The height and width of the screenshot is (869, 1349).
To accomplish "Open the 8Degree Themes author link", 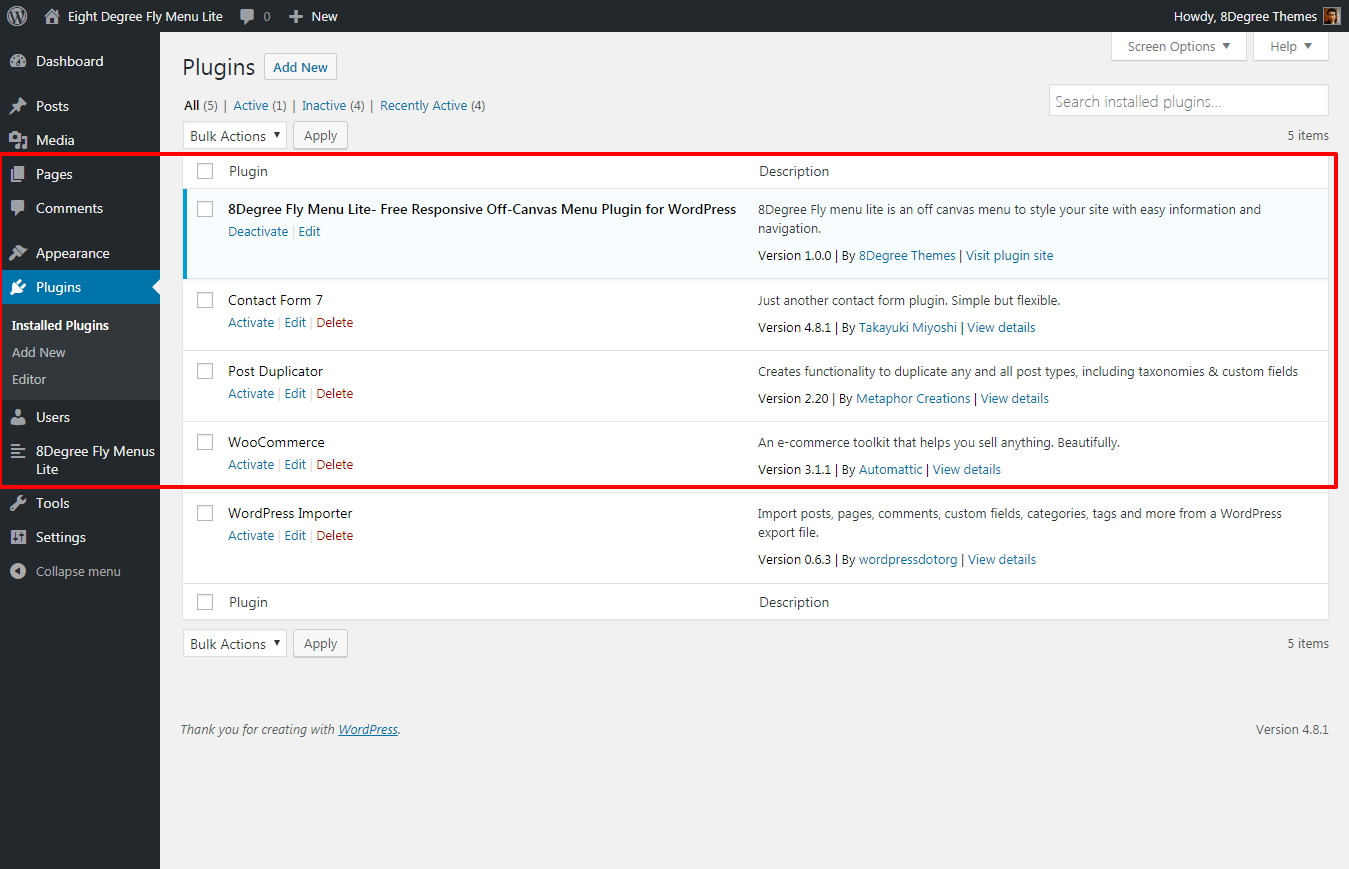I will coord(907,256).
